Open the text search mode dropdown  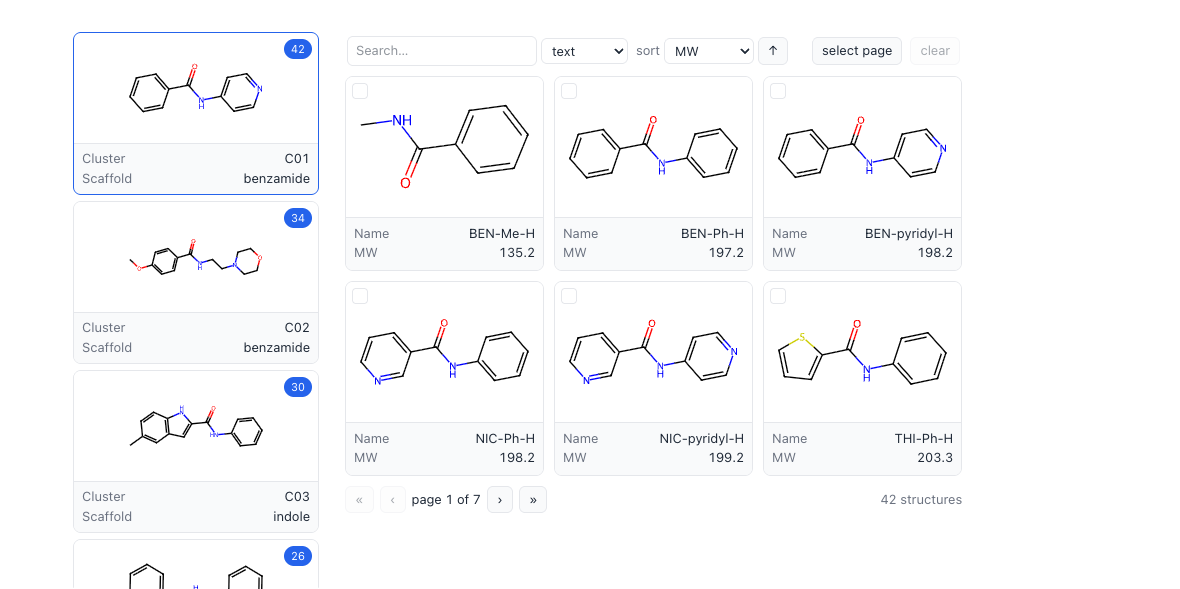tap(585, 51)
